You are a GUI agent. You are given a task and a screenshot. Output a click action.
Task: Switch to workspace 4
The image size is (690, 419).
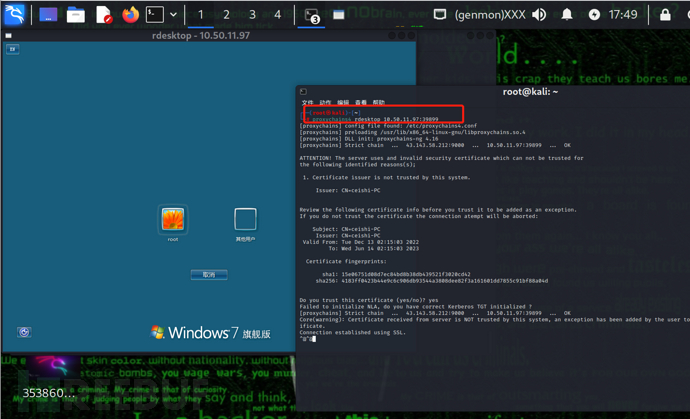pos(278,15)
